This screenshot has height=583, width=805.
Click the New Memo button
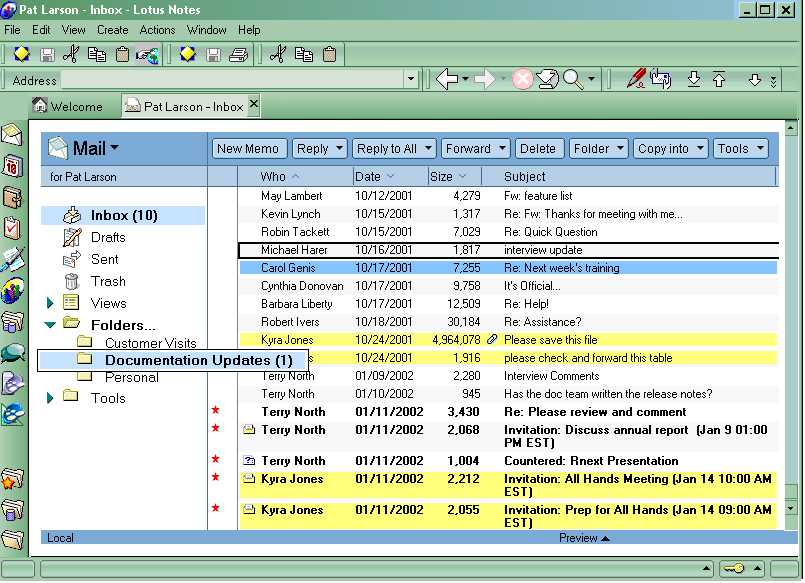point(248,149)
